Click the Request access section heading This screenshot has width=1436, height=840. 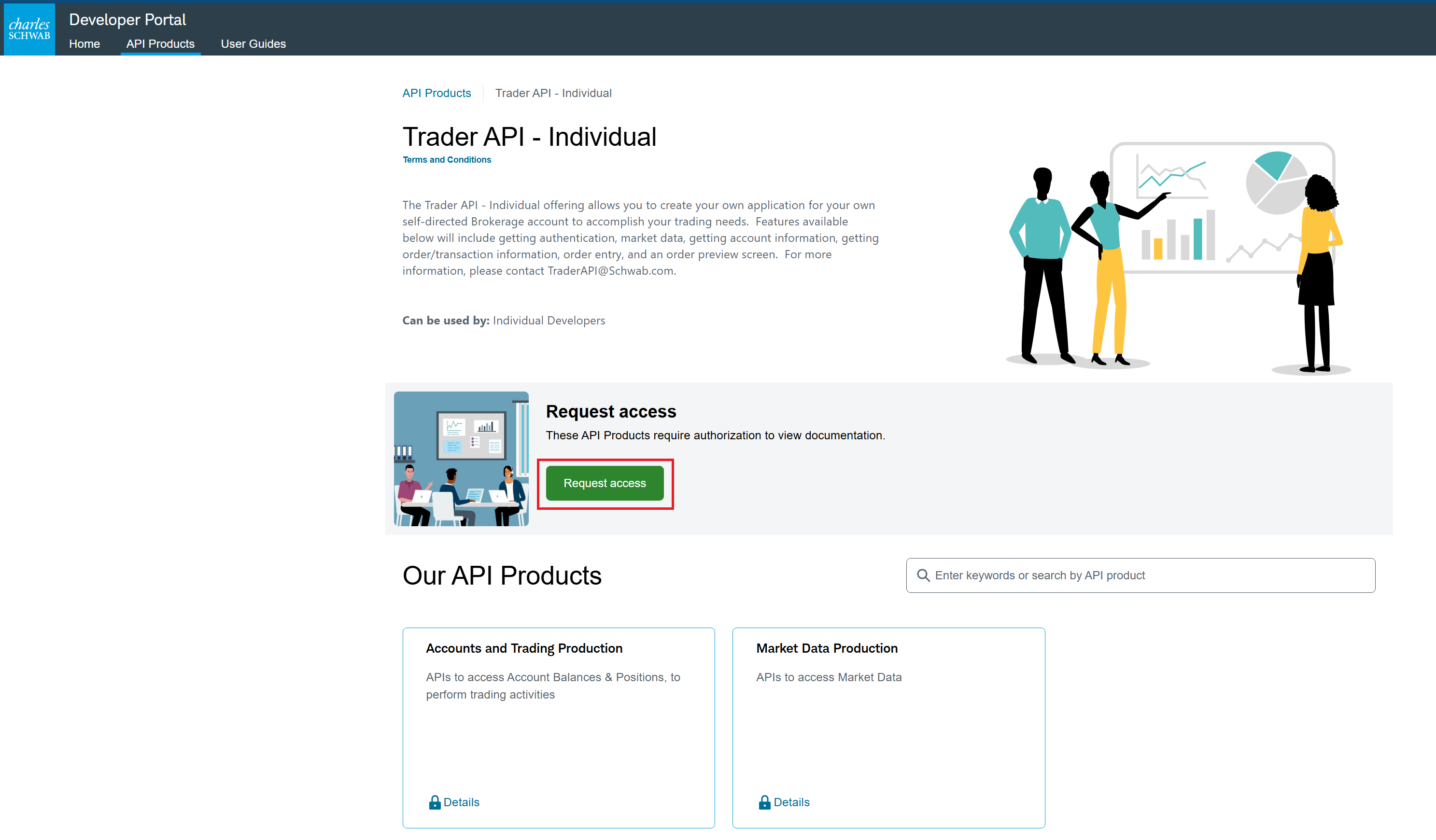click(611, 411)
